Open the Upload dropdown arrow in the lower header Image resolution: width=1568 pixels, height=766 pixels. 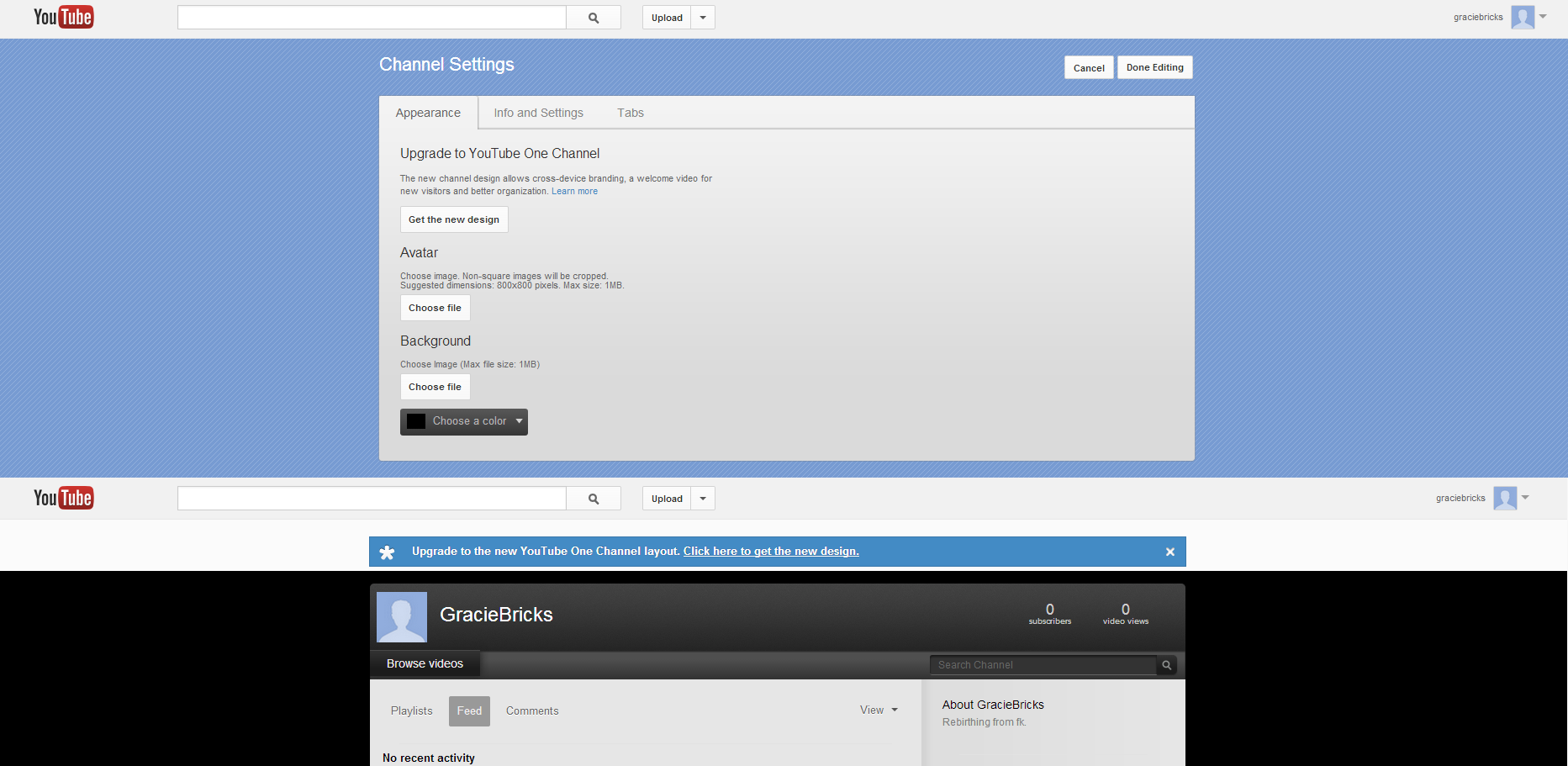pyautogui.click(x=703, y=499)
